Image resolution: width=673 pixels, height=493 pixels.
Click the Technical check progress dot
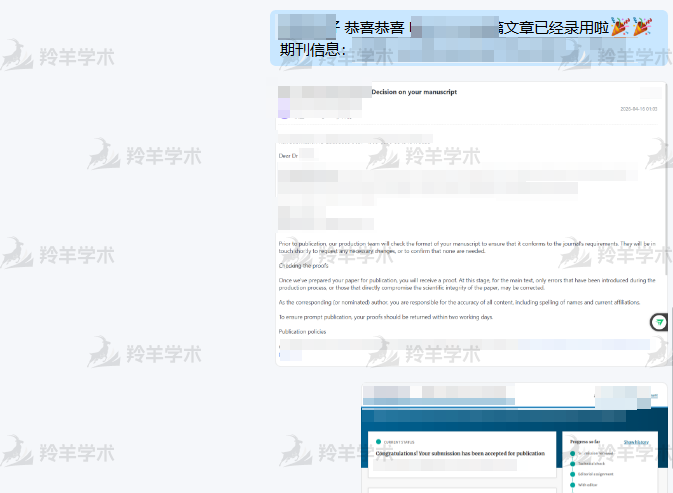click(572, 463)
